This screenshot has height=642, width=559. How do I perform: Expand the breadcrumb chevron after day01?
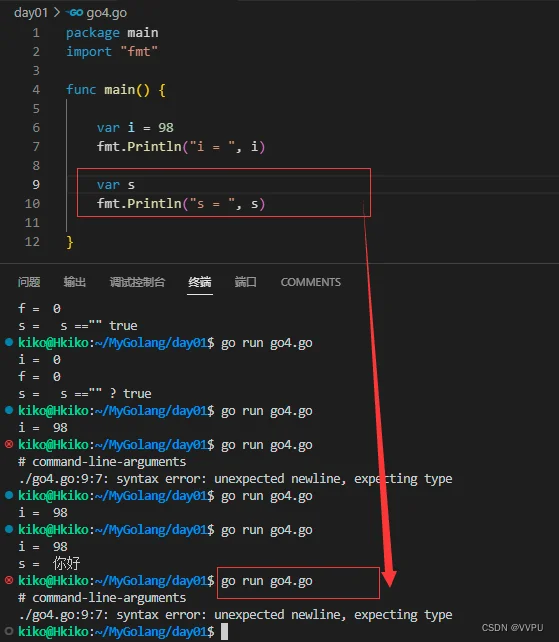click(x=57, y=13)
